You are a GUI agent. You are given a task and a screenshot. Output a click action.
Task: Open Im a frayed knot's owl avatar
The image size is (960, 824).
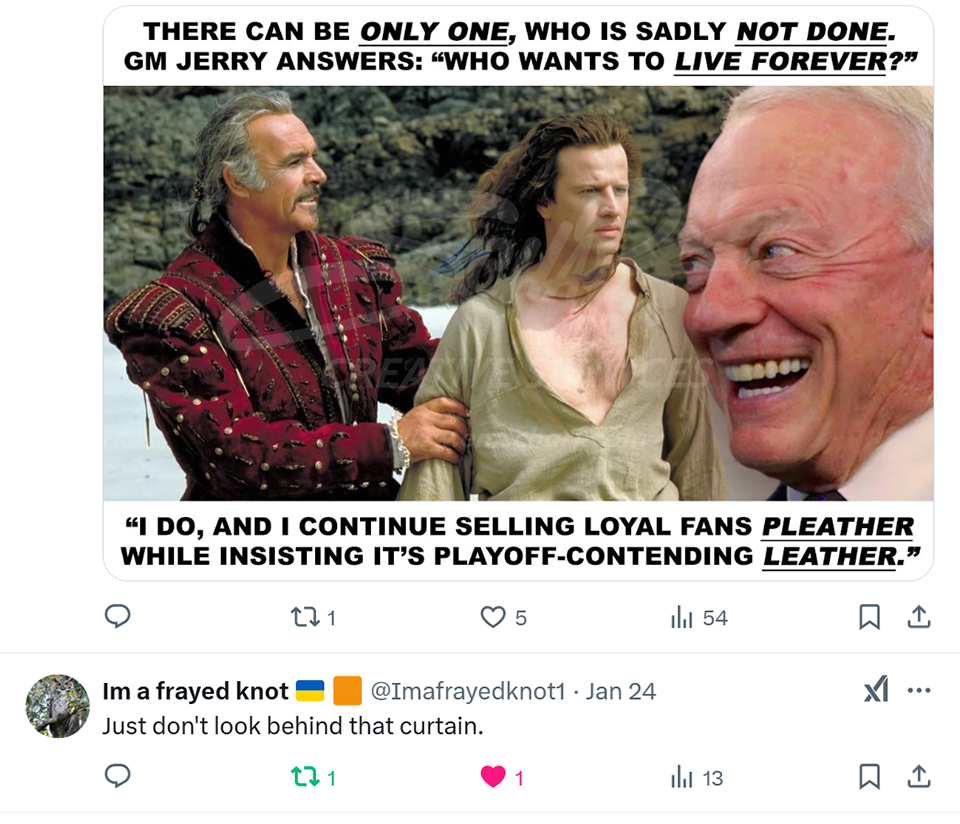pyautogui.click(x=58, y=706)
